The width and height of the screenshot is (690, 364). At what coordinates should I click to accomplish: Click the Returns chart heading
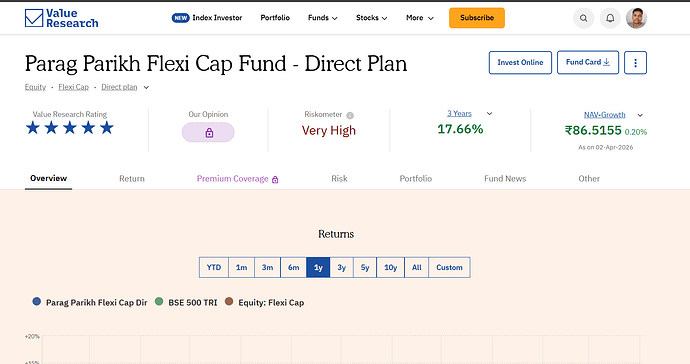[336, 234]
